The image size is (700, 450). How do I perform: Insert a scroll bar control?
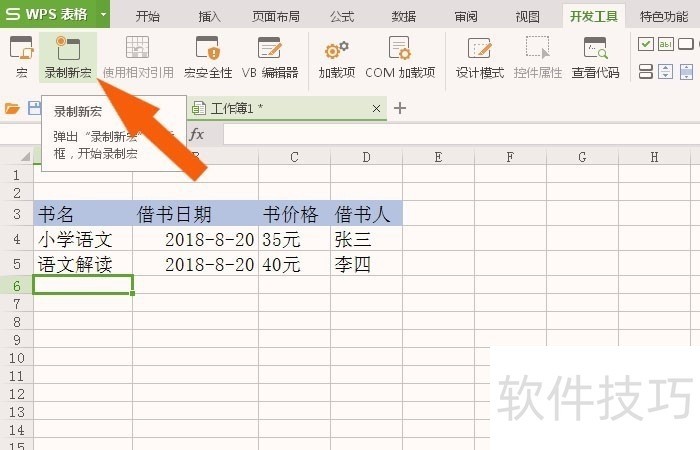(686, 71)
